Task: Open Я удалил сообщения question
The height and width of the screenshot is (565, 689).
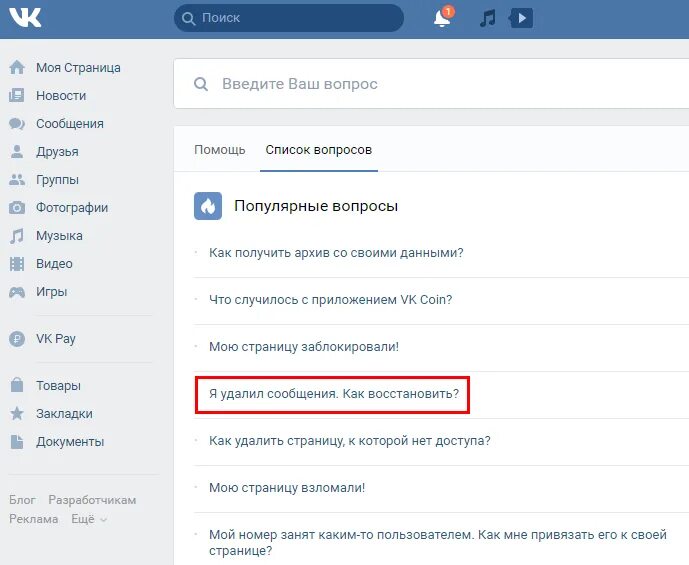Action: point(334,394)
